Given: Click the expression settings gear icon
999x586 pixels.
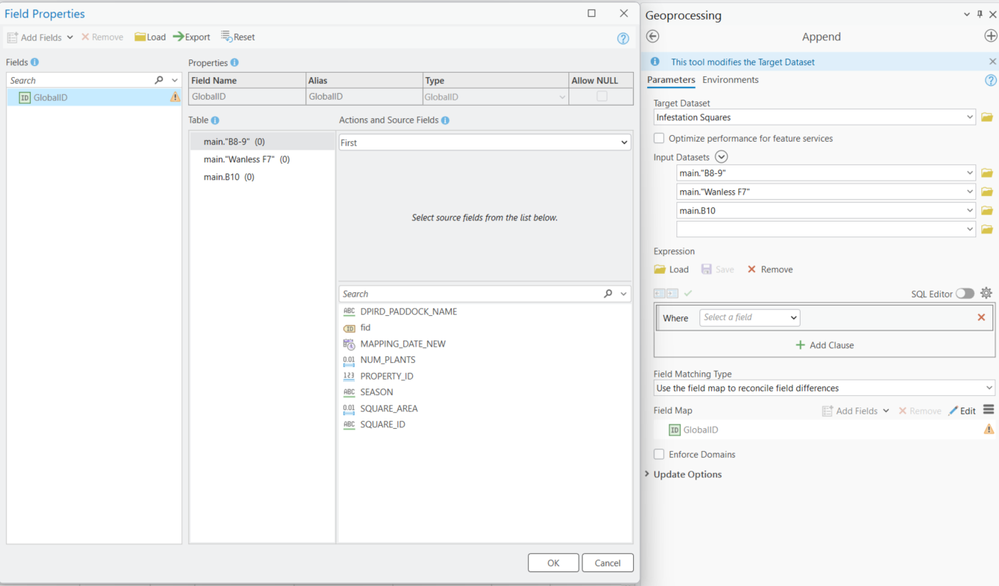Looking at the screenshot, I should (x=986, y=293).
